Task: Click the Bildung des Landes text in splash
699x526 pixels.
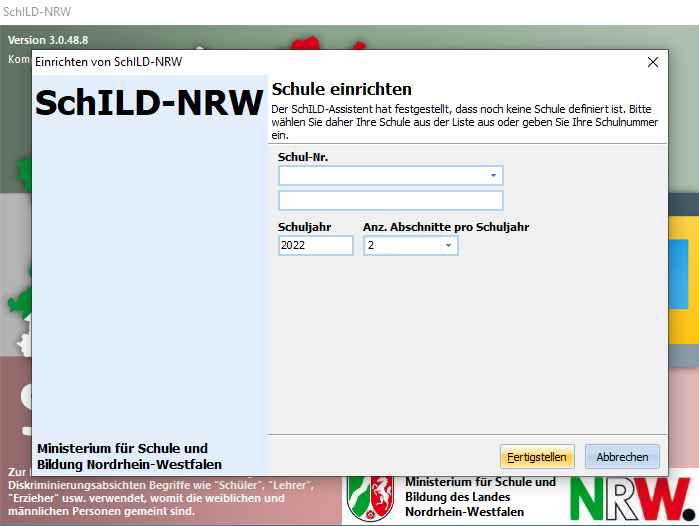Action: tap(457, 497)
